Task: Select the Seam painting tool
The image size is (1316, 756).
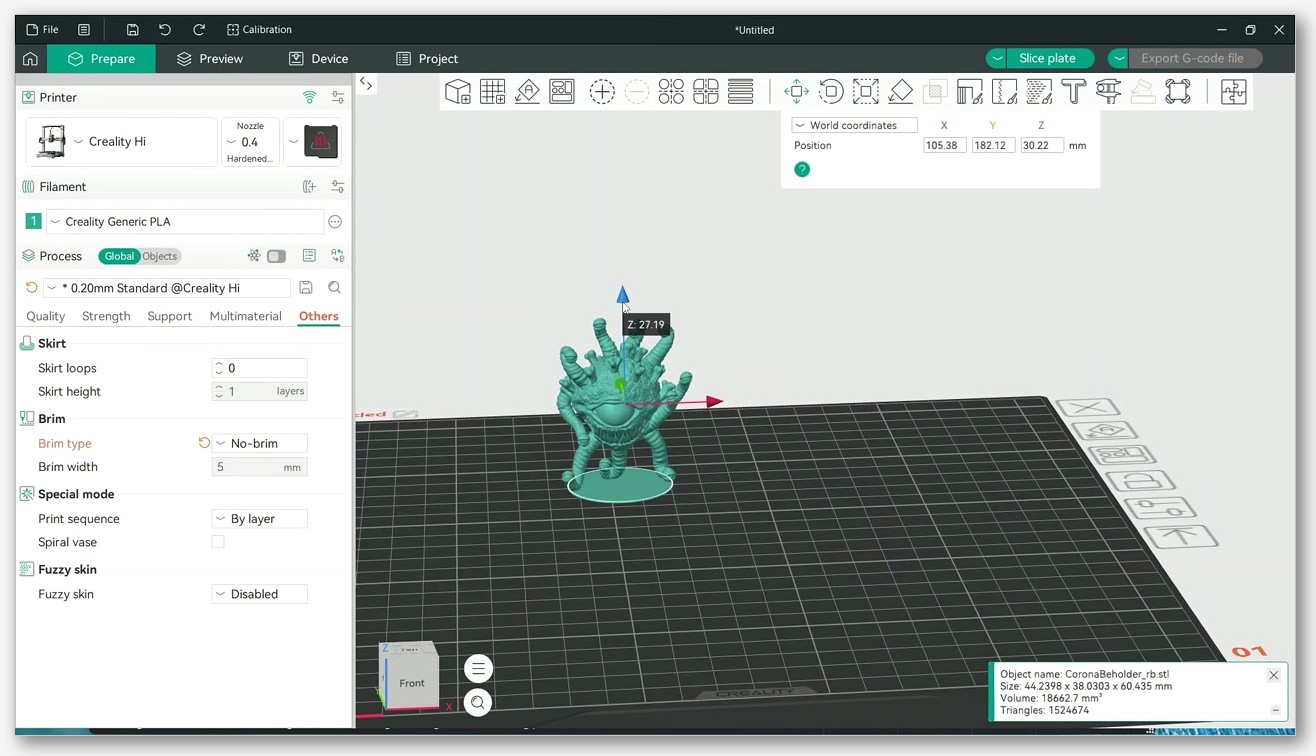Action: pos(1004,92)
